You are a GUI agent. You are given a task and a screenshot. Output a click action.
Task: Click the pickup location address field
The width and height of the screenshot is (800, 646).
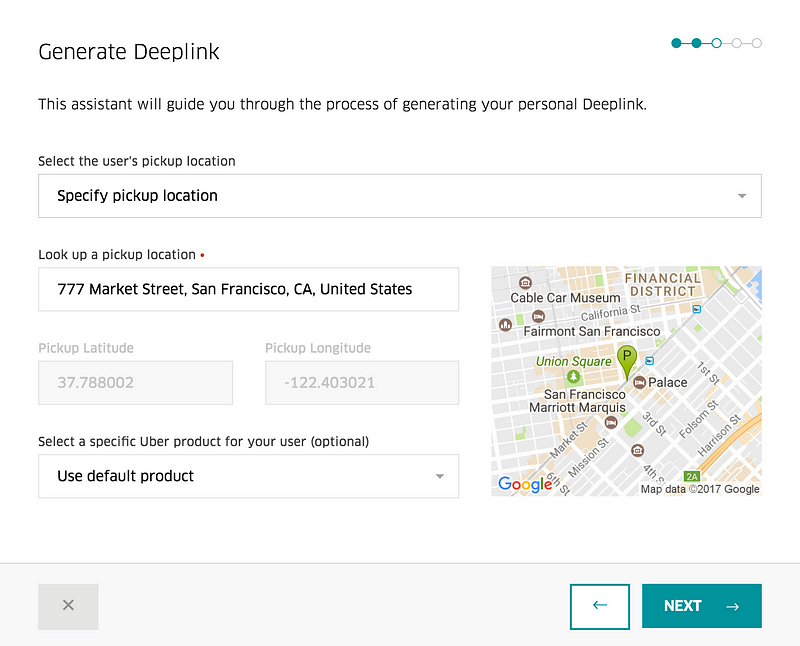[x=248, y=289]
